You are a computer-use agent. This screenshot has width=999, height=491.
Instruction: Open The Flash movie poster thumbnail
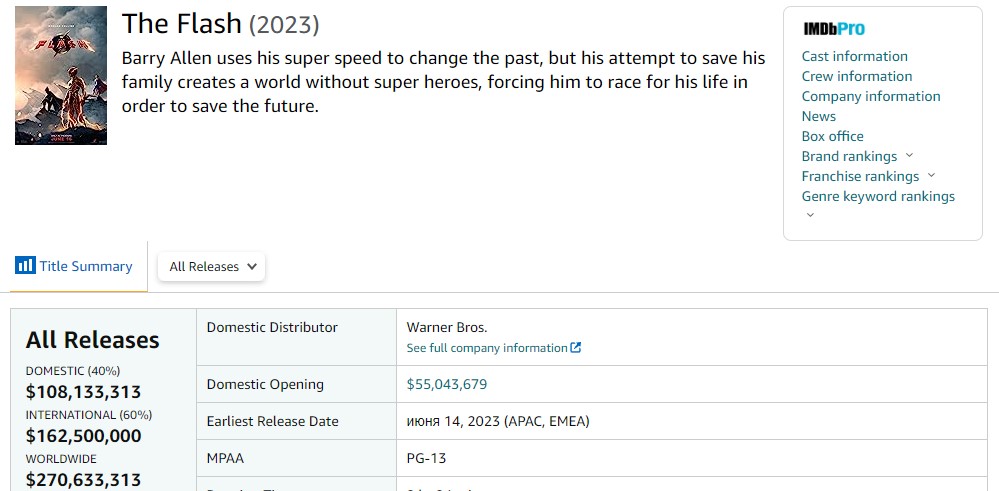[x=61, y=76]
